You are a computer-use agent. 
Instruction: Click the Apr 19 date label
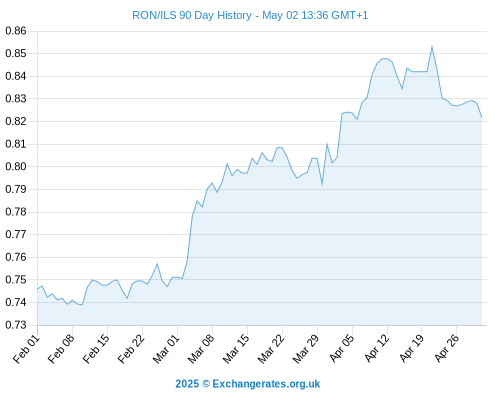(x=412, y=349)
